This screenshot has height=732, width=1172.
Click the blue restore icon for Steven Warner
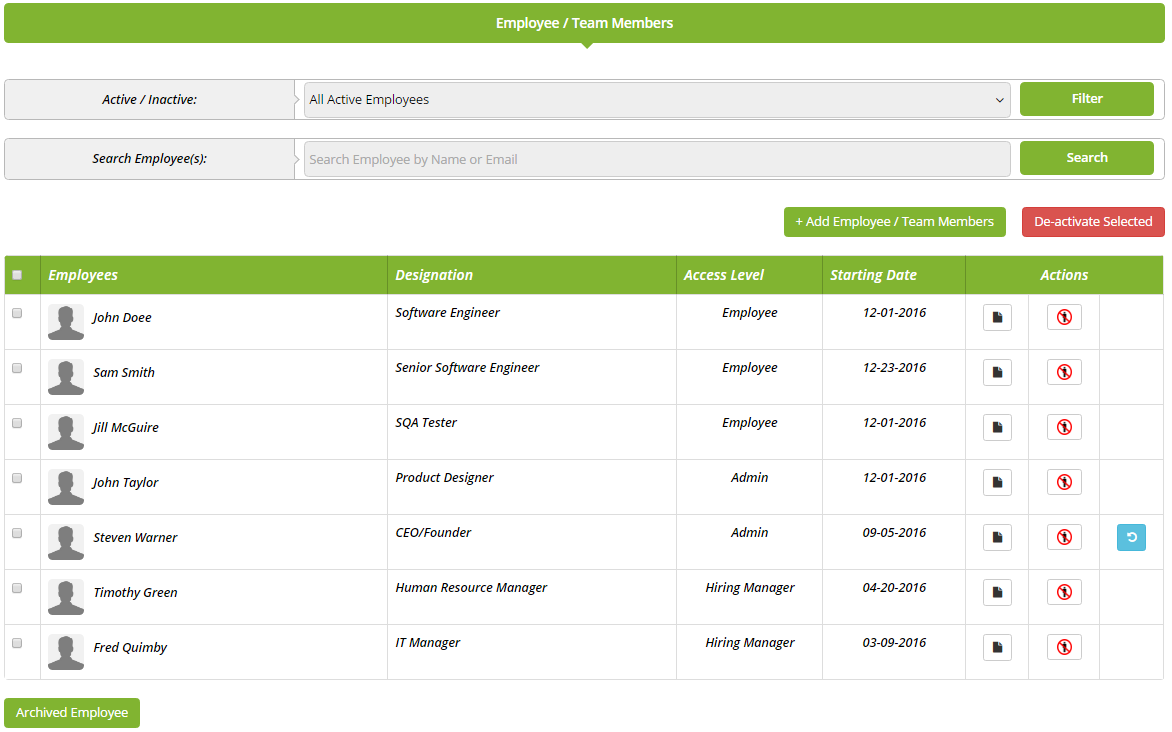tap(1131, 538)
